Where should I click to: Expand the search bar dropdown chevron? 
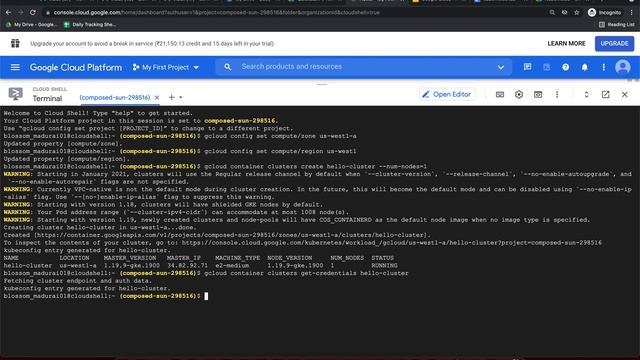tap(501, 67)
